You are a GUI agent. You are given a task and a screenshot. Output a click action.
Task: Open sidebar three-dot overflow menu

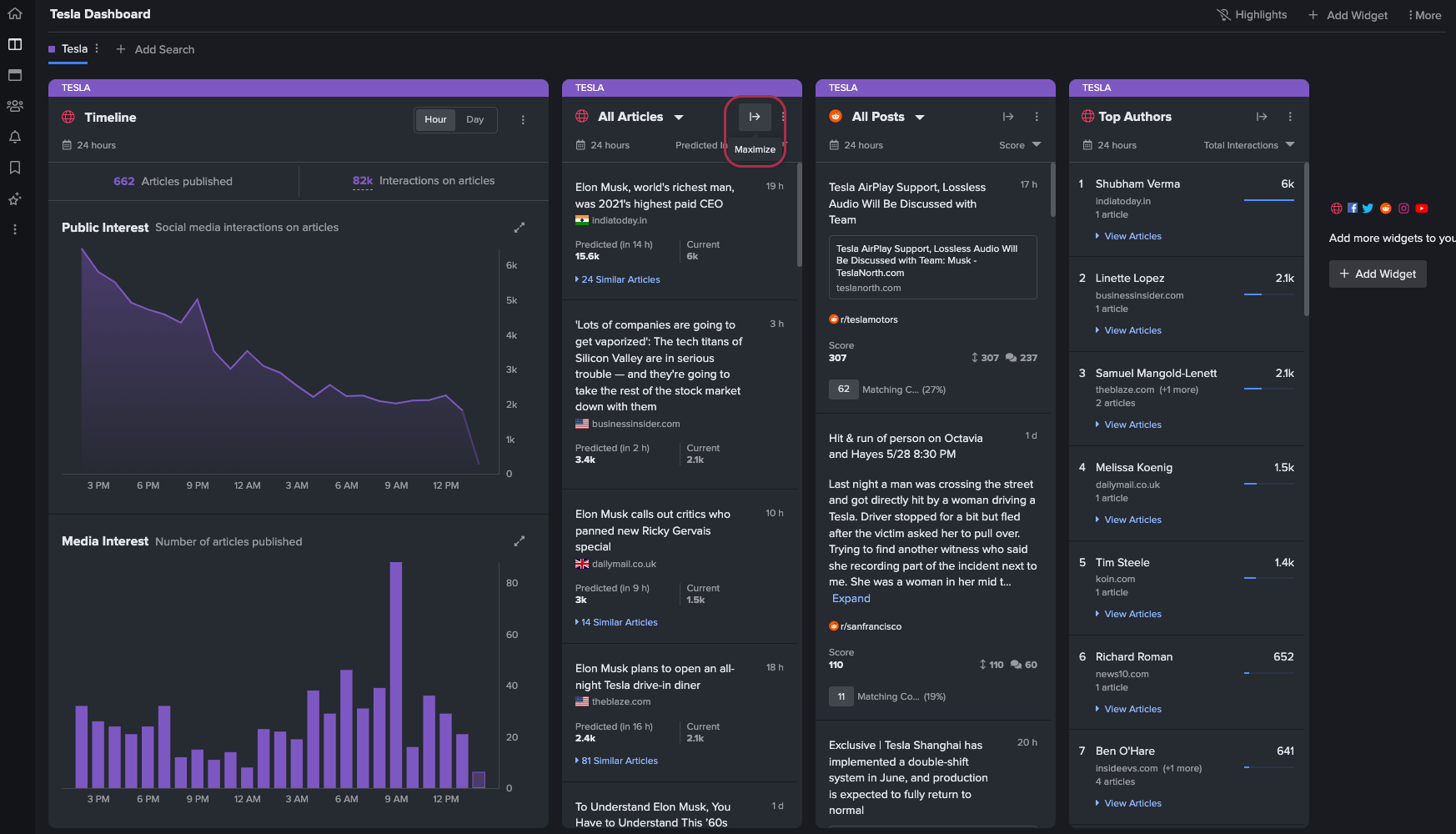(x=15, y=229)
